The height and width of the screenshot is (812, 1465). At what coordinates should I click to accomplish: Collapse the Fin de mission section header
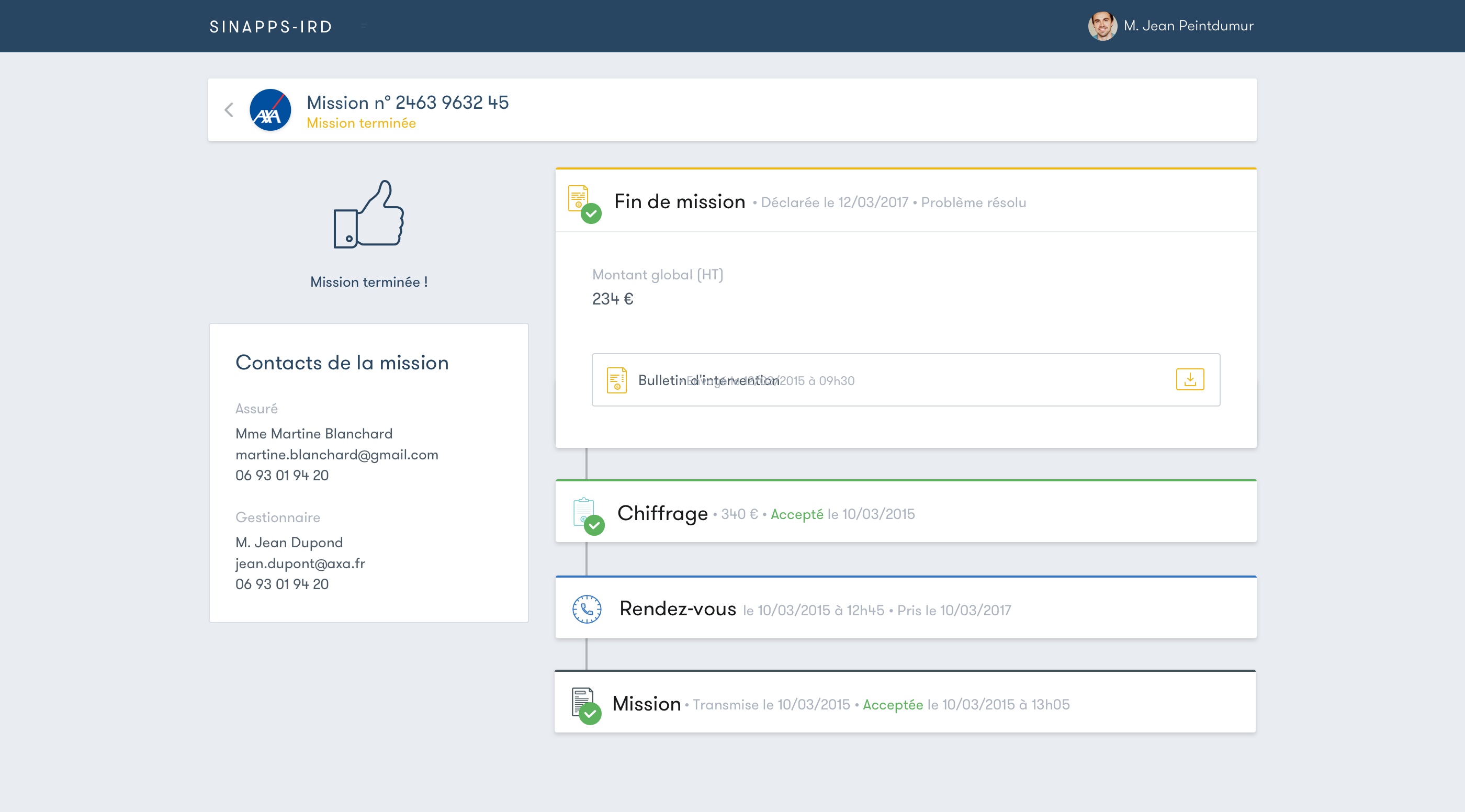[x=905, y=201]
